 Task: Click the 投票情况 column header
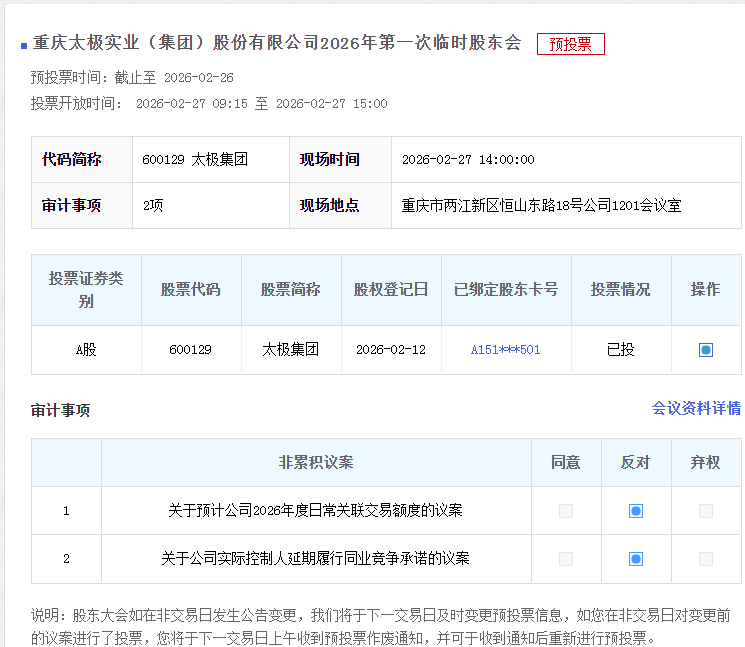pos(621,290)
